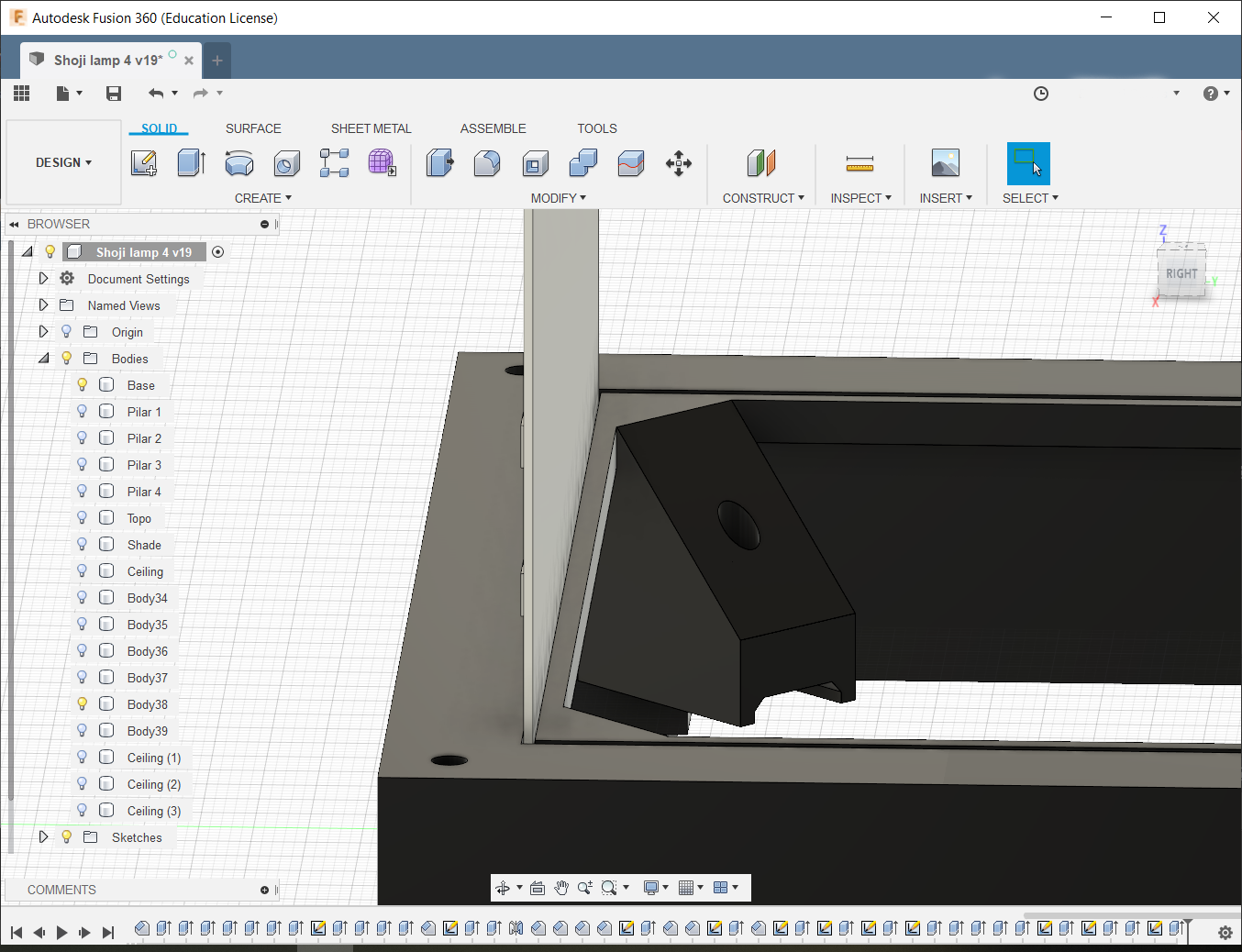
Task: Open the Help menu
Action: (x=1216, y=94)
